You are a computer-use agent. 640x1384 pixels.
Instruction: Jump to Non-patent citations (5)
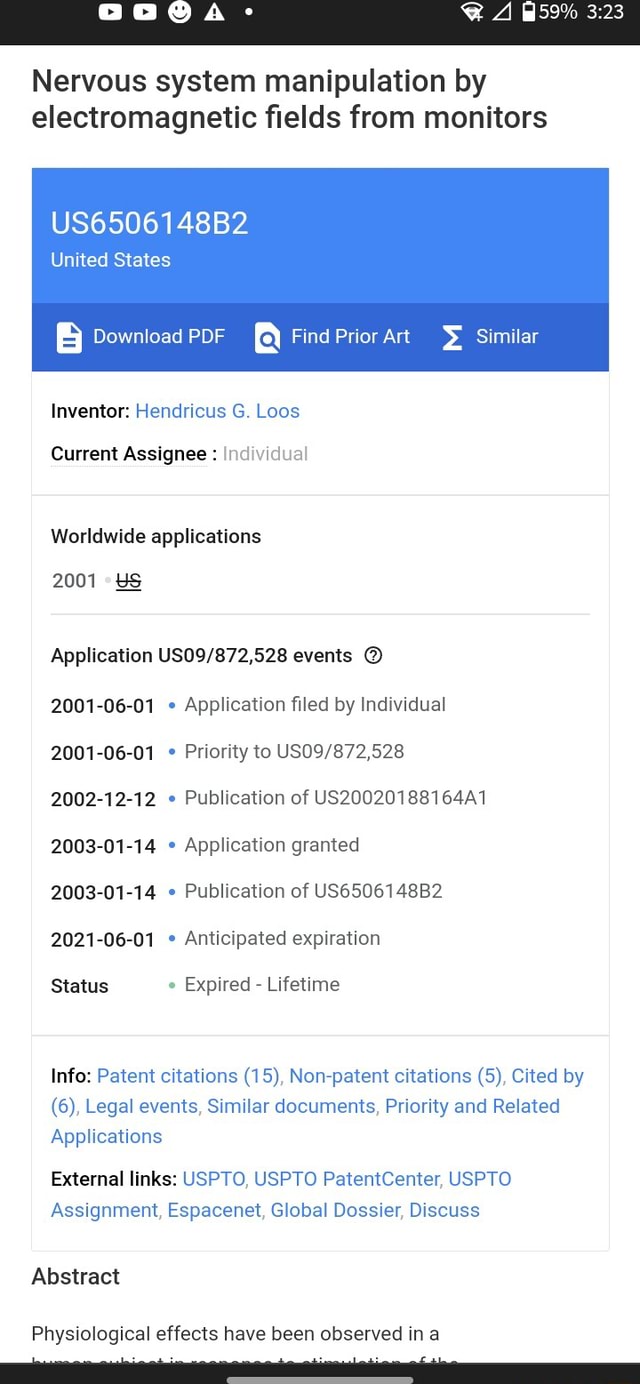coord(396,1076)
